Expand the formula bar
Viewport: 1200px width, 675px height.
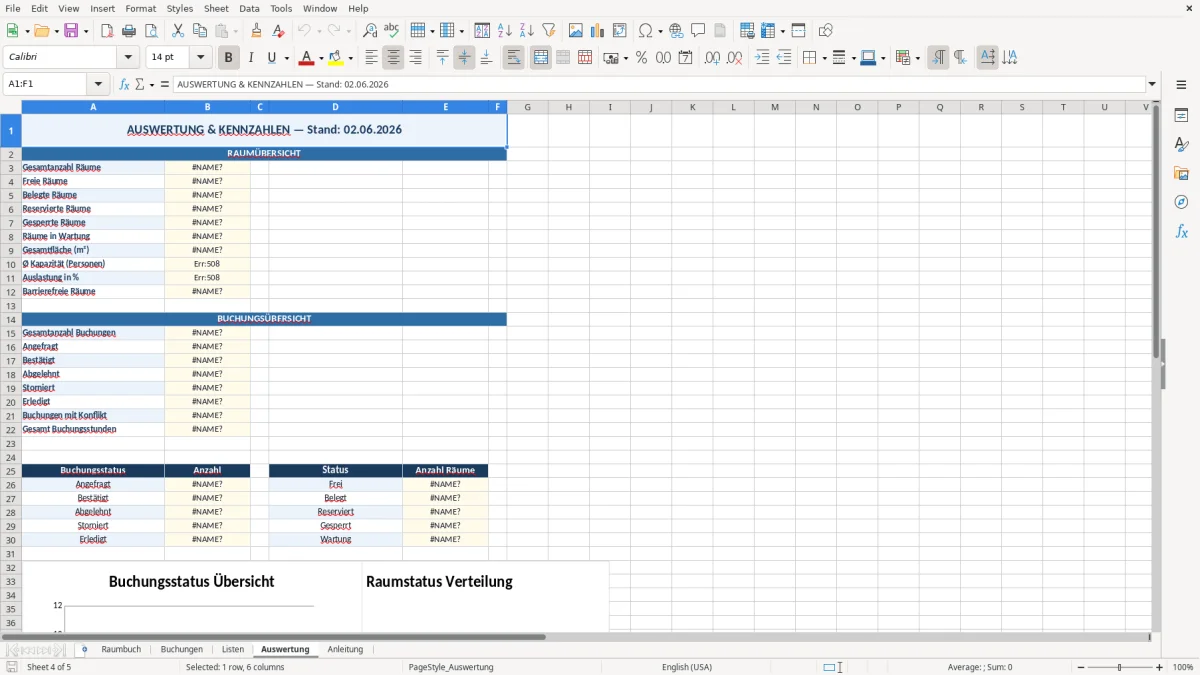tap(1152, 84)
